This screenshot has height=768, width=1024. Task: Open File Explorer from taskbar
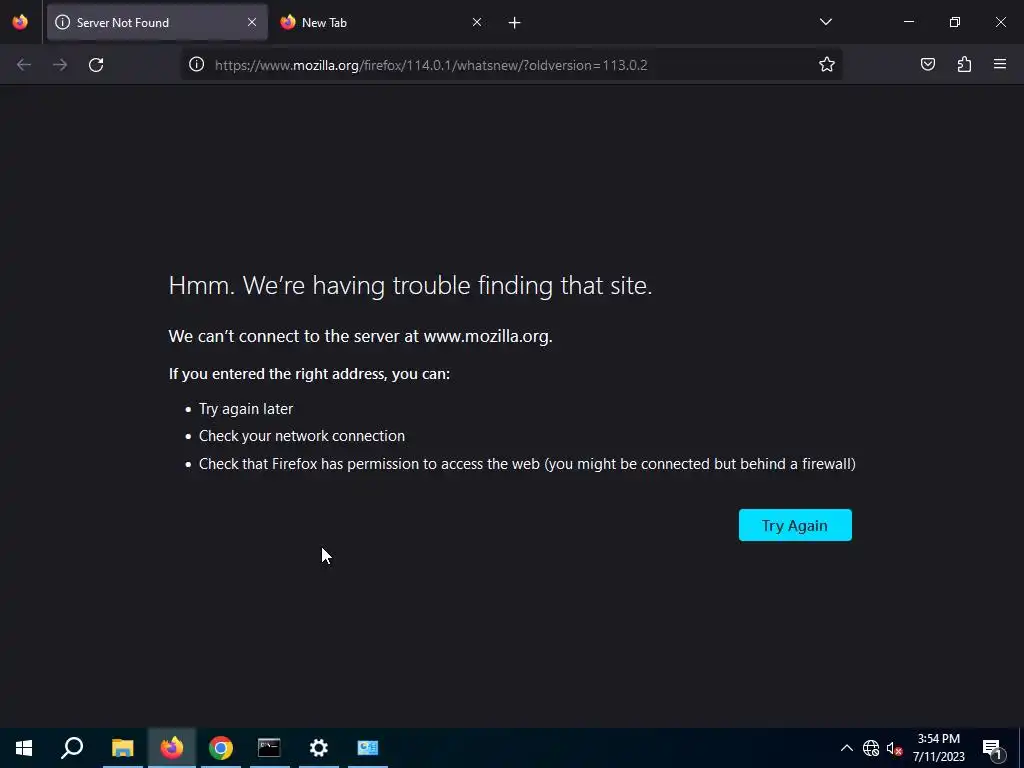pos(122,748)
